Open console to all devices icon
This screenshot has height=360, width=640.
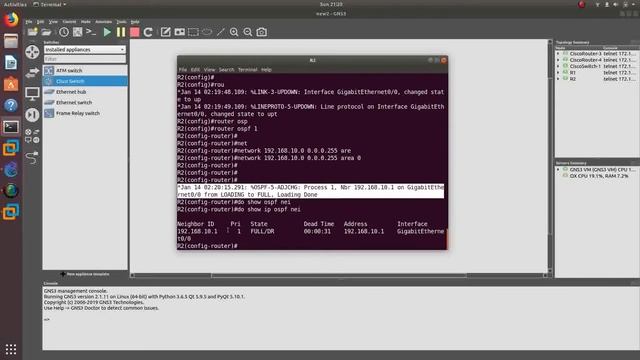click(91, 32)
